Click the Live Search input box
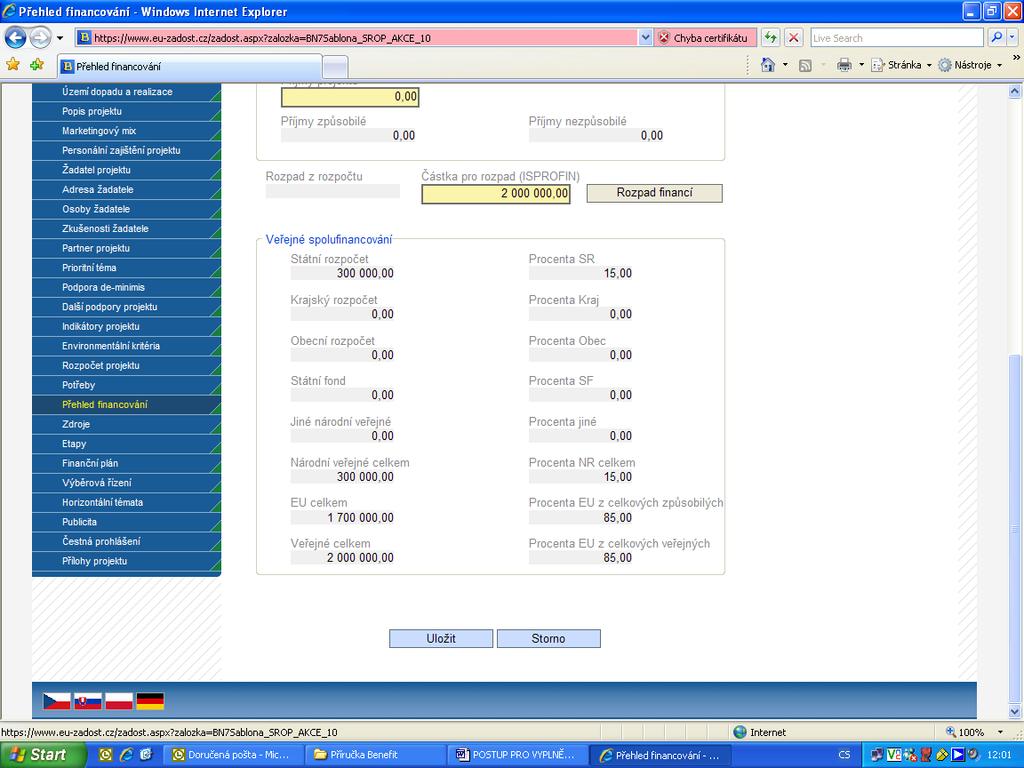The height and width of the screenshot is (768, 1024). (x=897, y=38)
